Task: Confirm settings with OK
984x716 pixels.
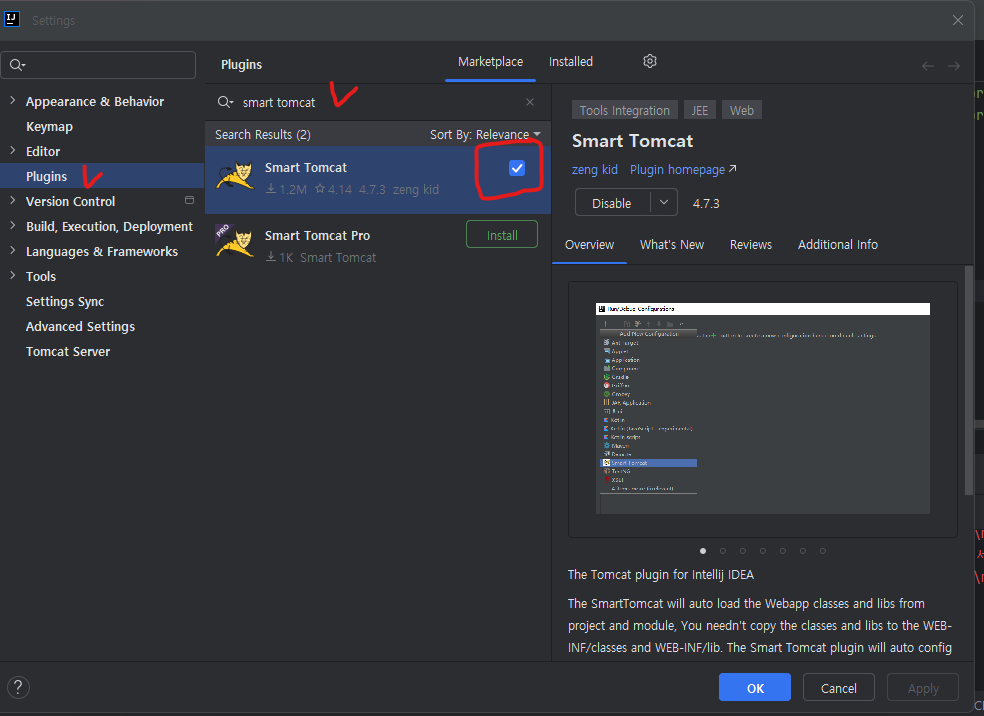Action: [x=754, y=688]
